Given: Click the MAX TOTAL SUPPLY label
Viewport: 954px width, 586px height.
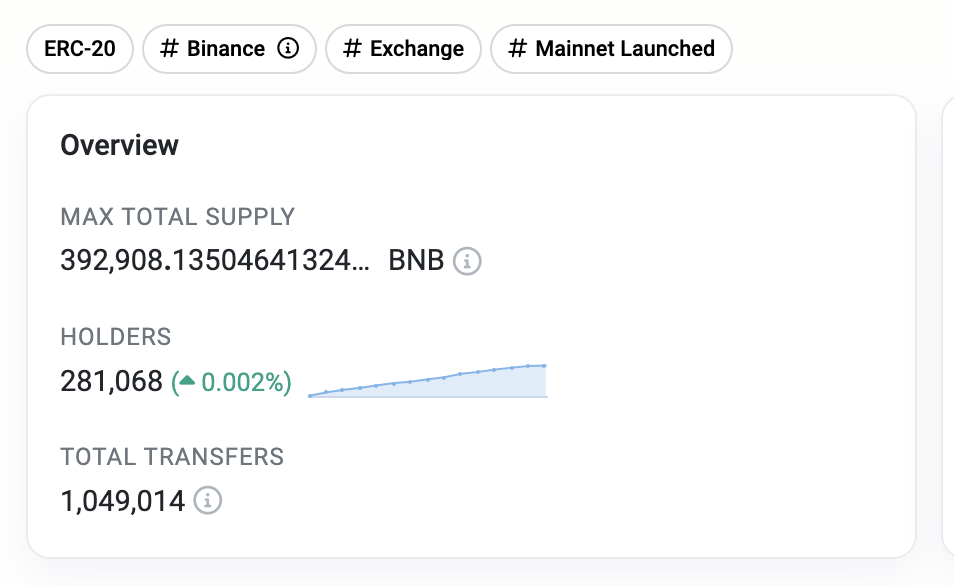Looking at the screenshot, I should pyautogui.click(x=178, y=216).
